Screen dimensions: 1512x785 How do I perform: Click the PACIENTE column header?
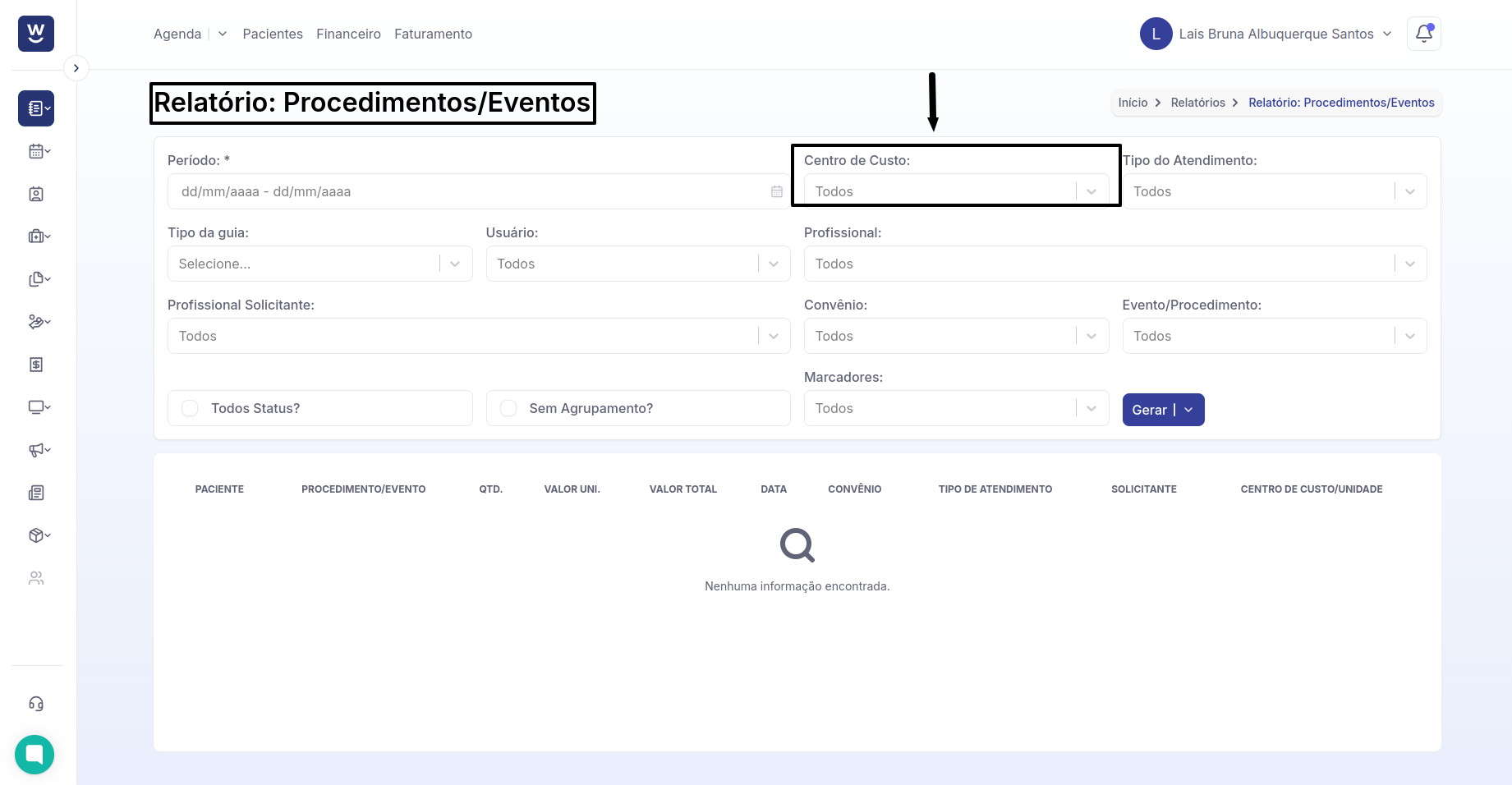[219, 489]
